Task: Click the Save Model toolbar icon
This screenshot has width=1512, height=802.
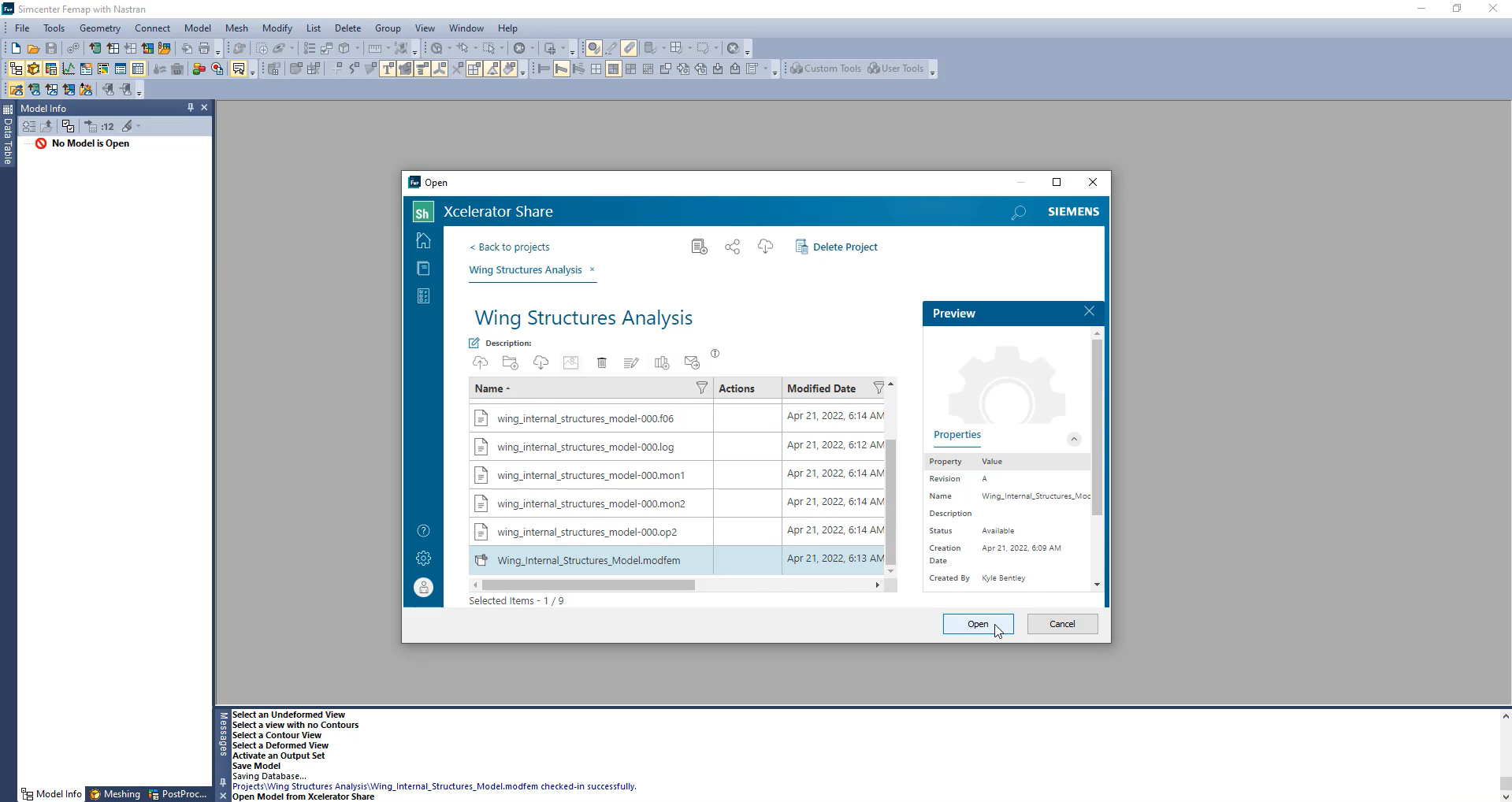Action: [50, 48]
